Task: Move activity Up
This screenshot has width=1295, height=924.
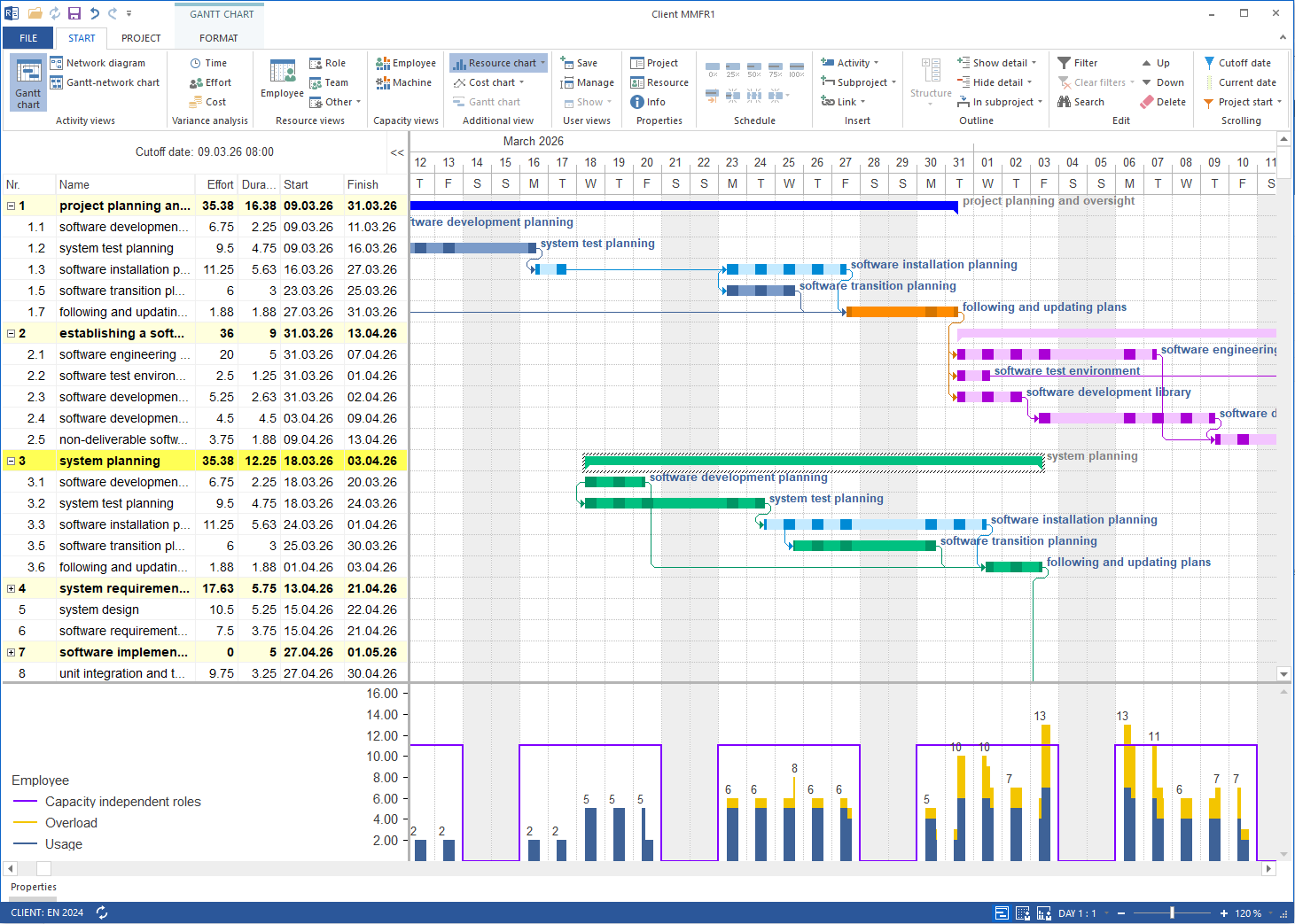Action: (1156, 63)
